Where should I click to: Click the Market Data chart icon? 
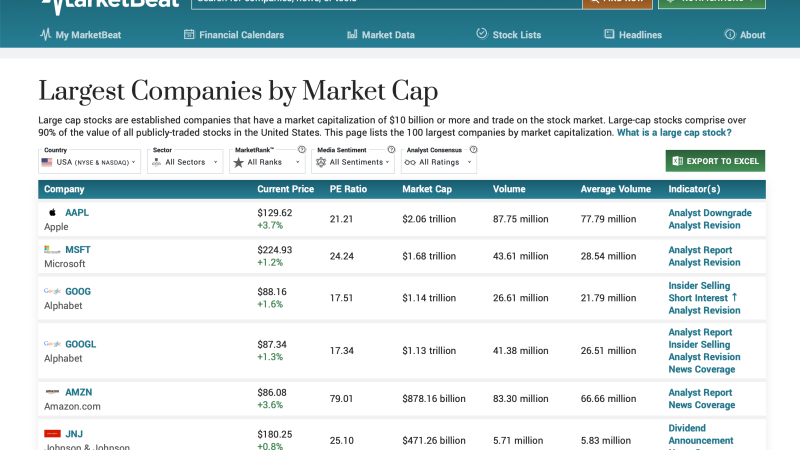[x=351, y=35]
